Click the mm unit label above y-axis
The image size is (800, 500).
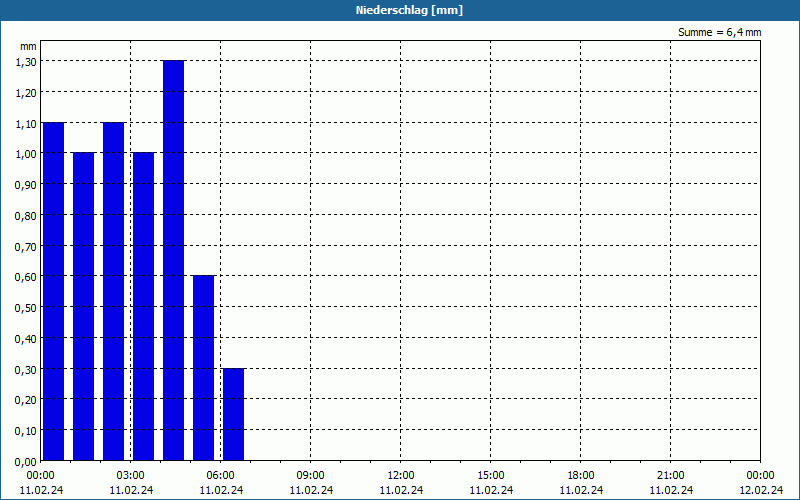click(28, 46)
